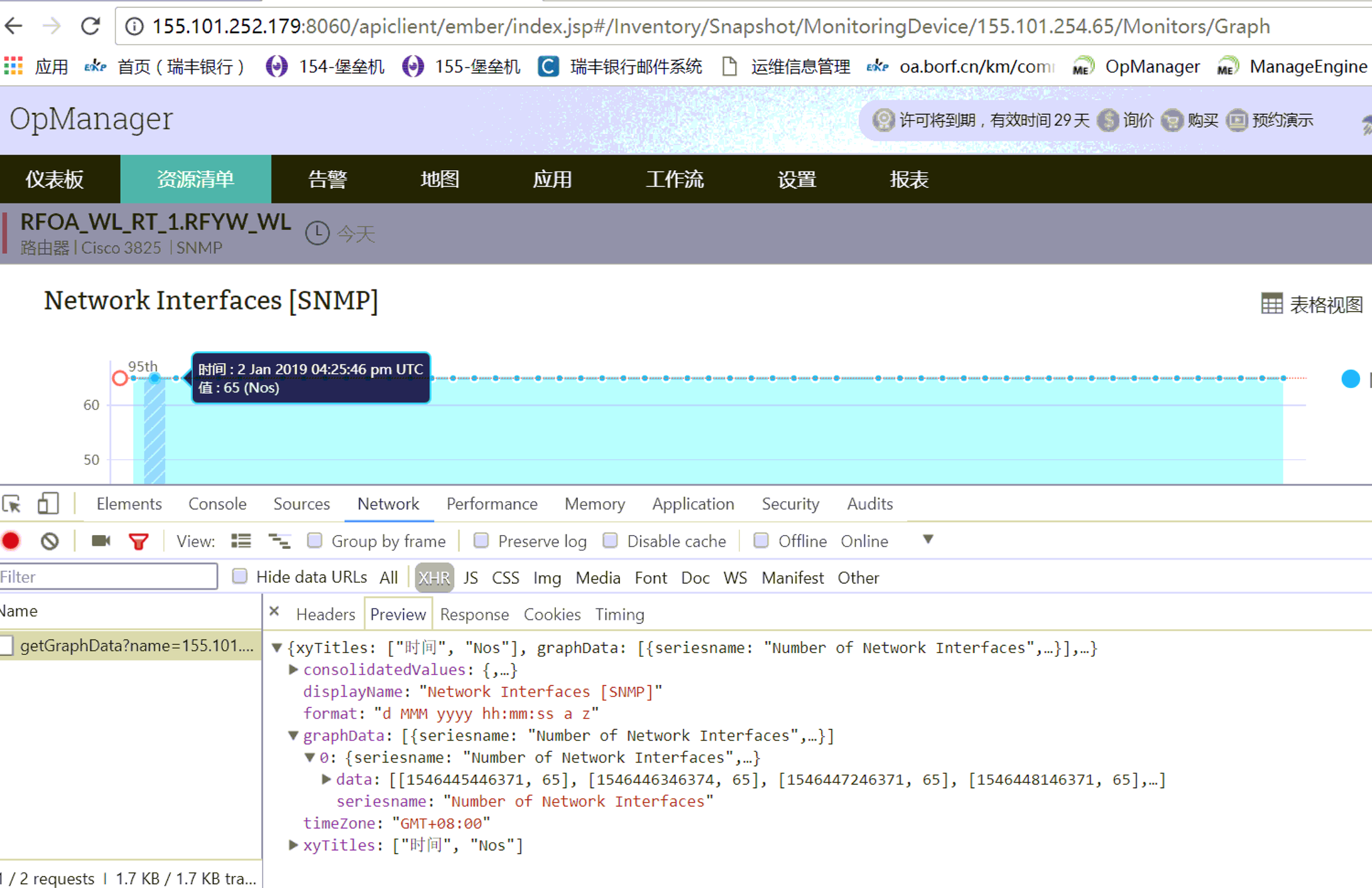Enable Offline checkbox
Image resolution: width=1372 pixels, height=888 pixels.
761,540
